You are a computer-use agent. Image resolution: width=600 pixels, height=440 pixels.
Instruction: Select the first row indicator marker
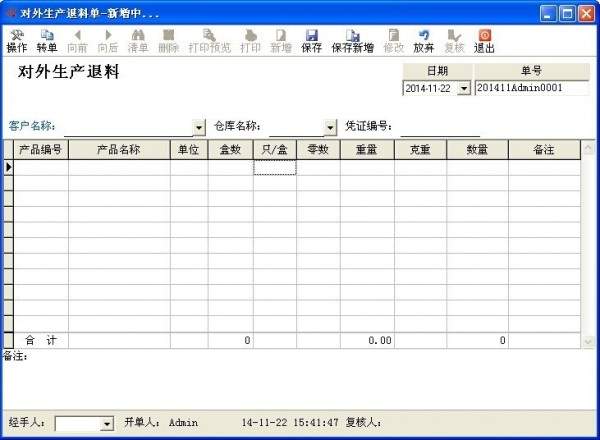8,167
